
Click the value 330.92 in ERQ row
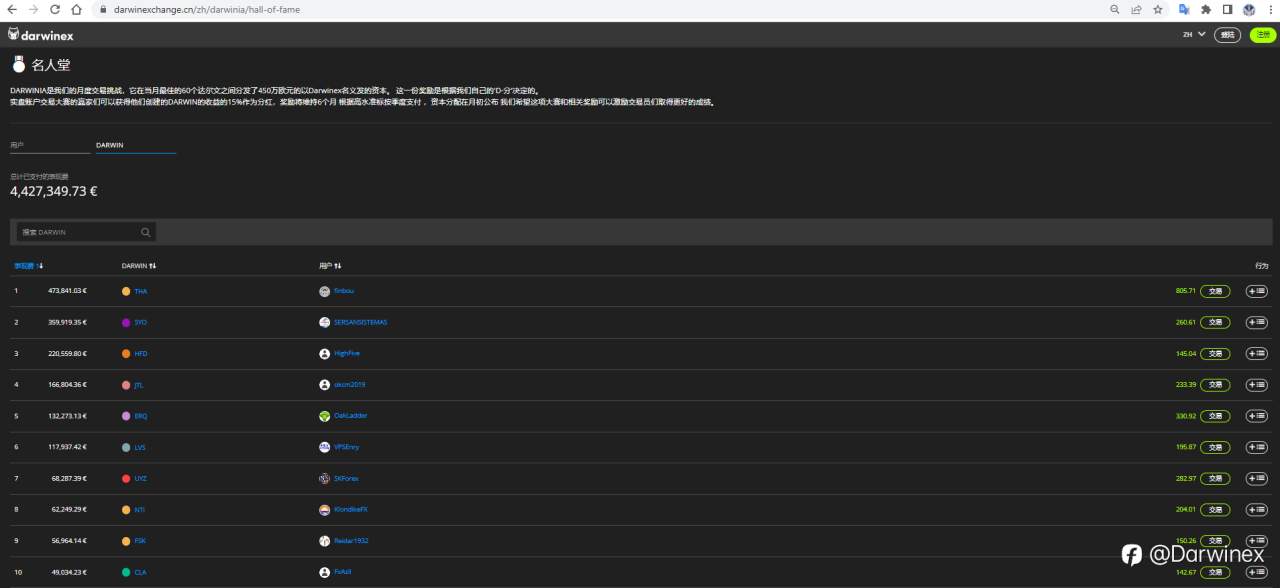pos(1185,416)
